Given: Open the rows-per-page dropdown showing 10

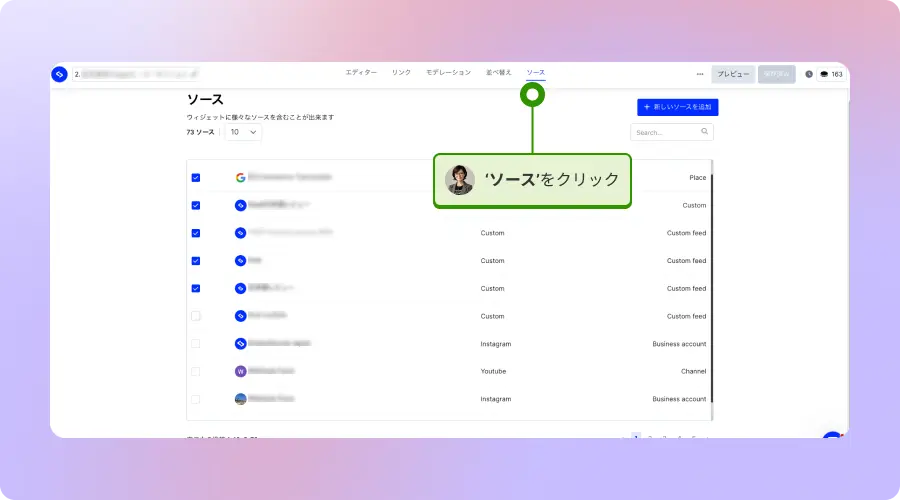Looking at the screenshot, I should 243,132.
